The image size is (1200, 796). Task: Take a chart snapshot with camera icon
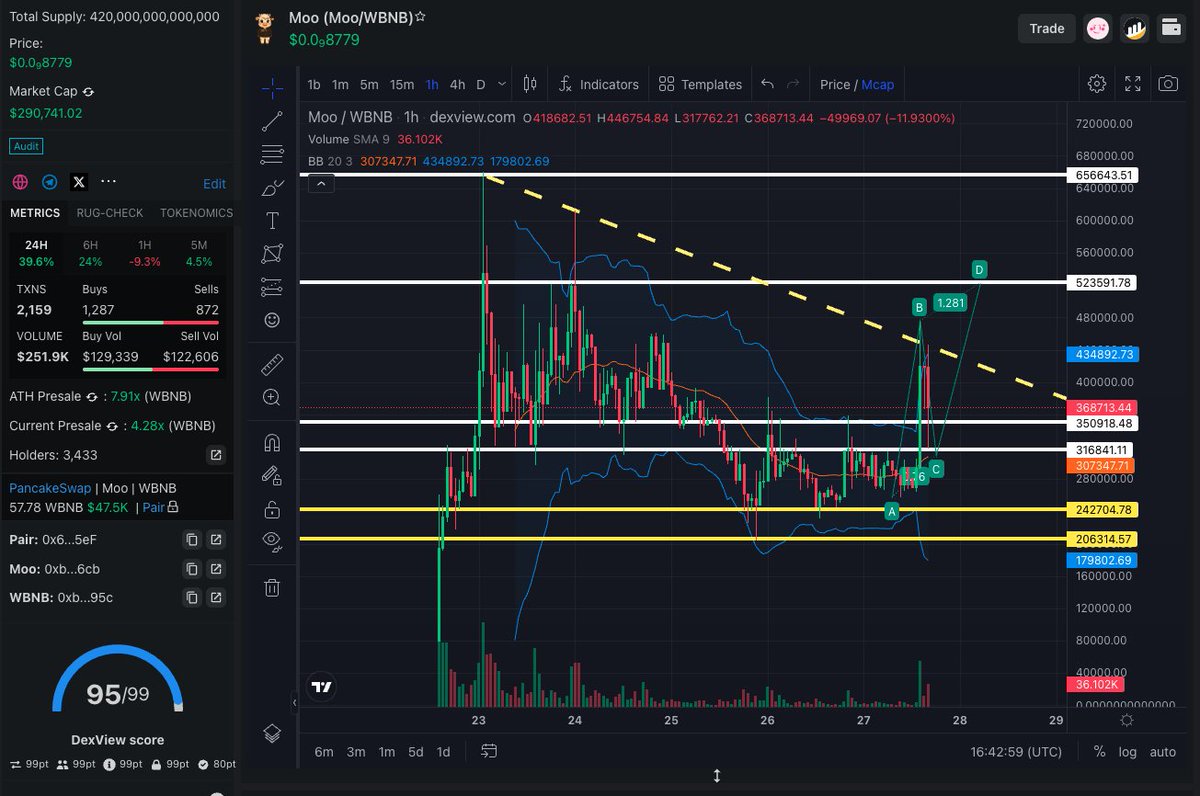point(1168,84)
